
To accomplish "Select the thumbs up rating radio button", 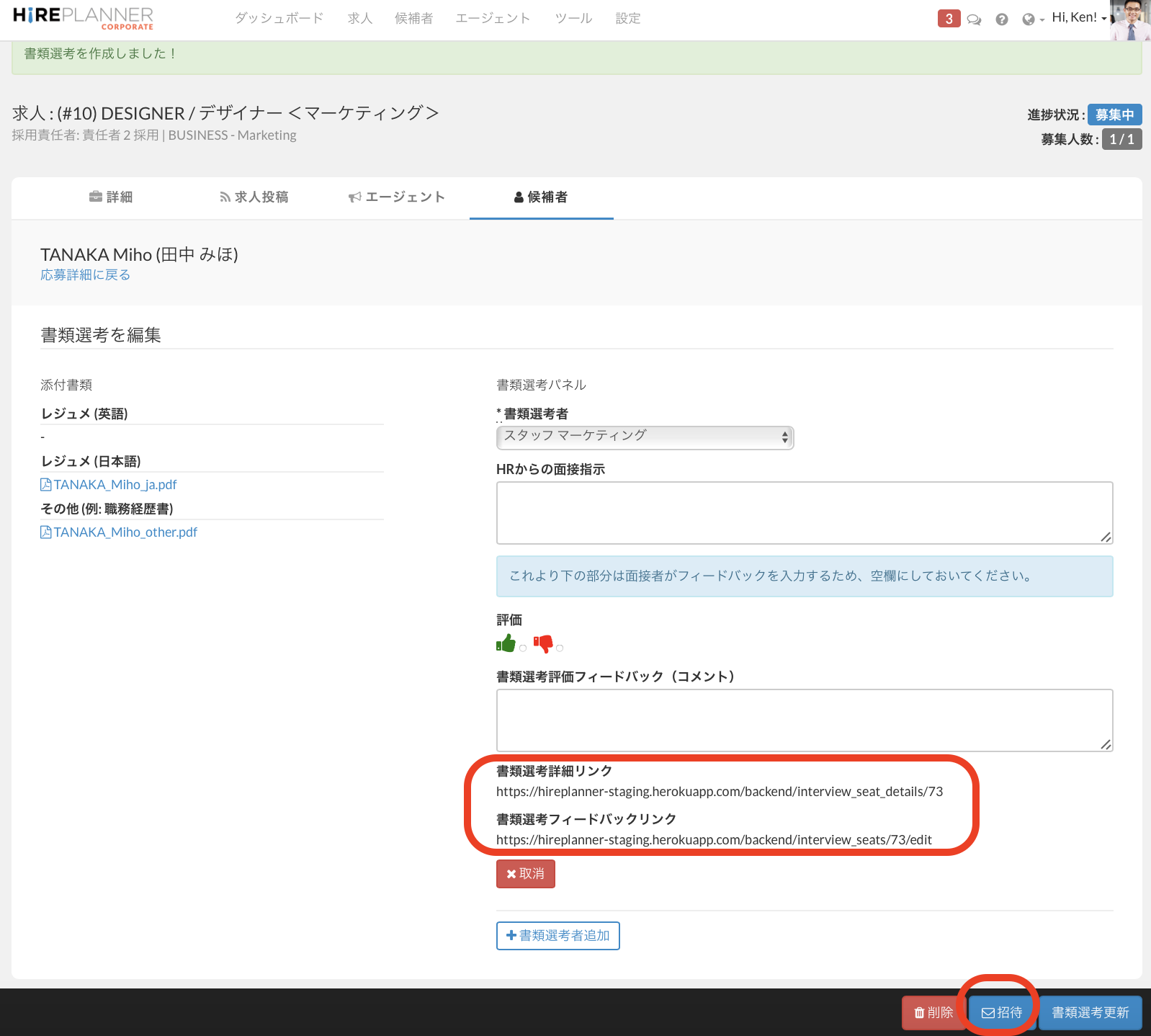I will pos(523,648).
